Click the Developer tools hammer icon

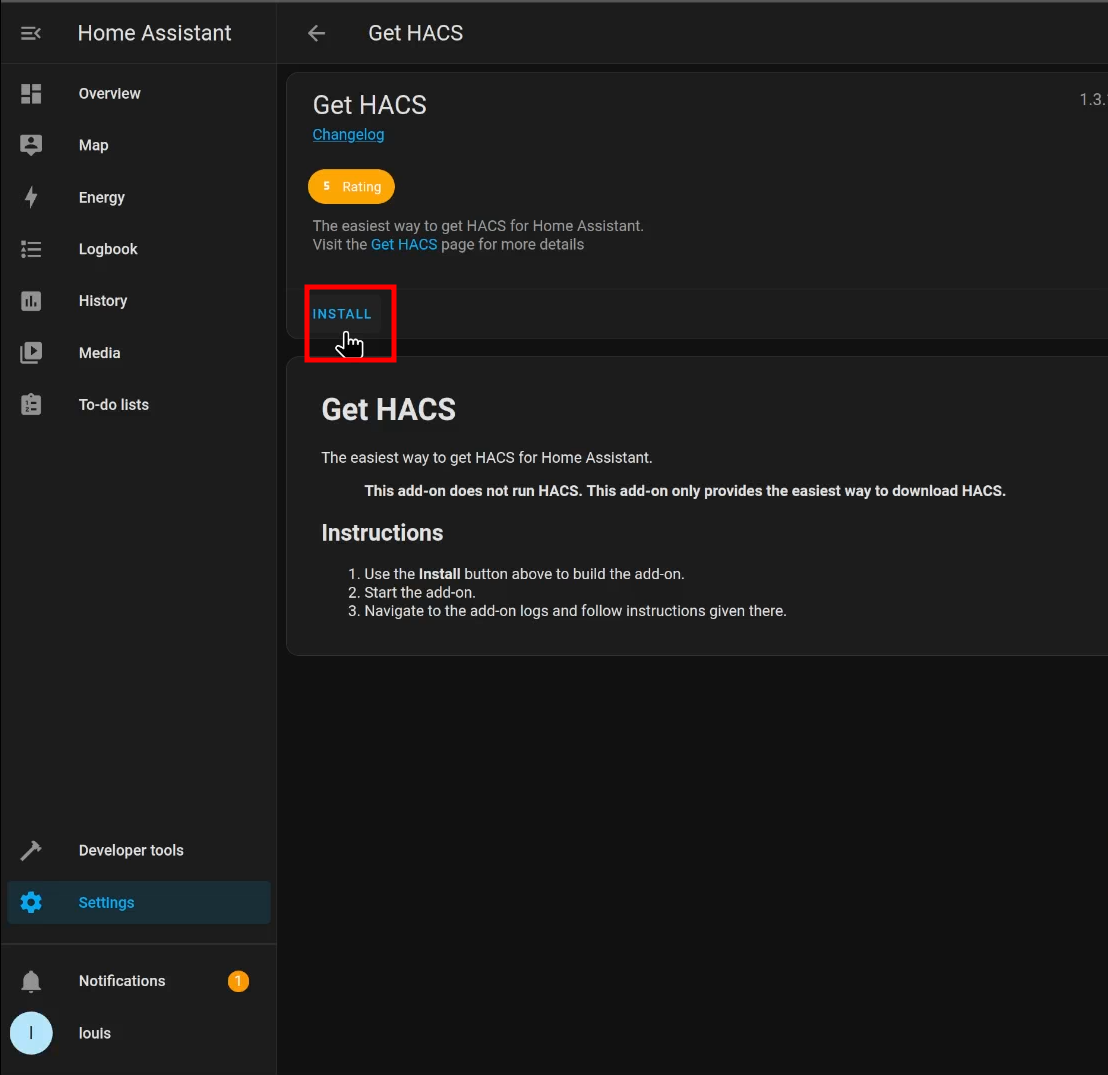point(31,850)
